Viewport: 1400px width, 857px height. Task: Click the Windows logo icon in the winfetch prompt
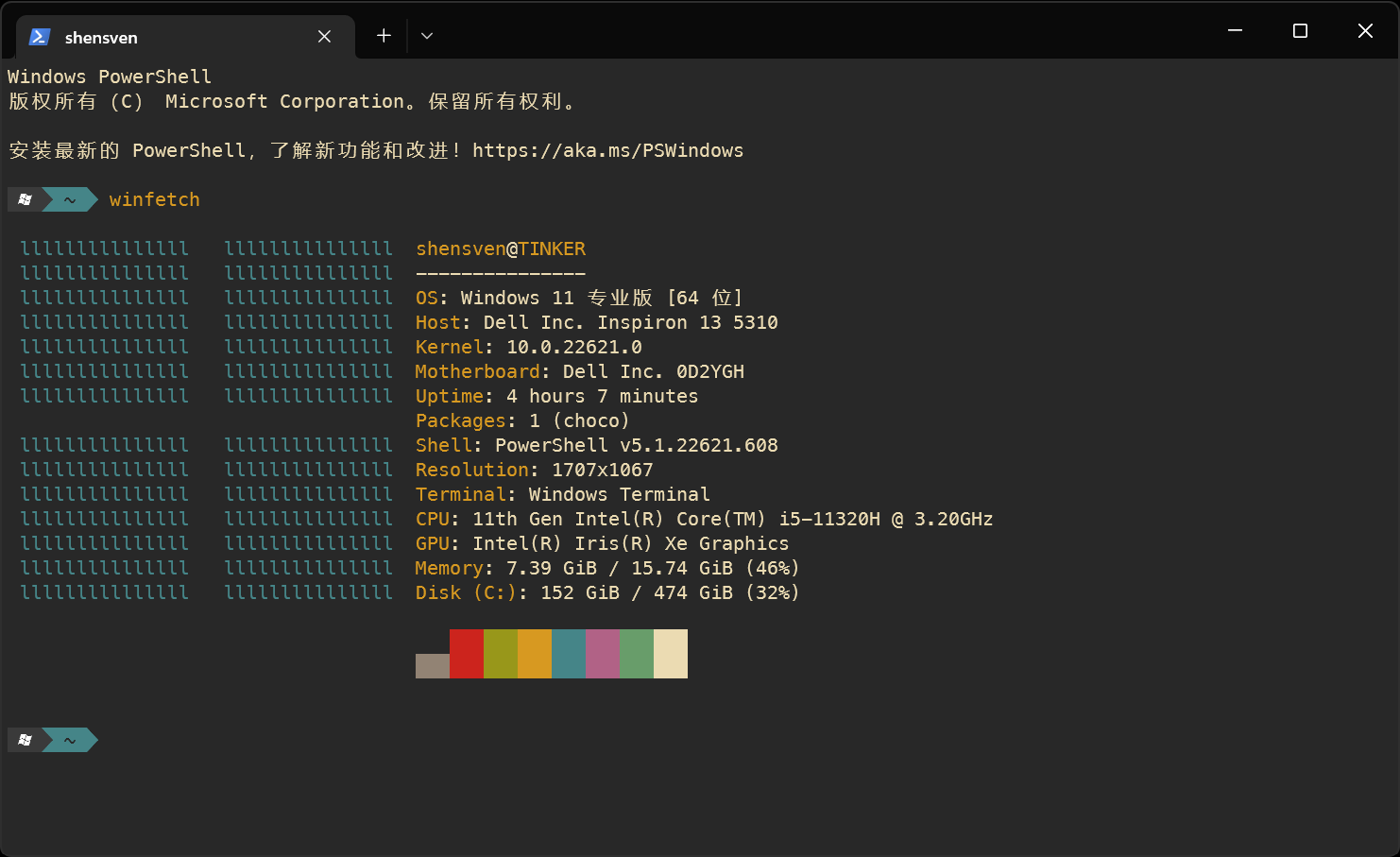click(25, 199)
